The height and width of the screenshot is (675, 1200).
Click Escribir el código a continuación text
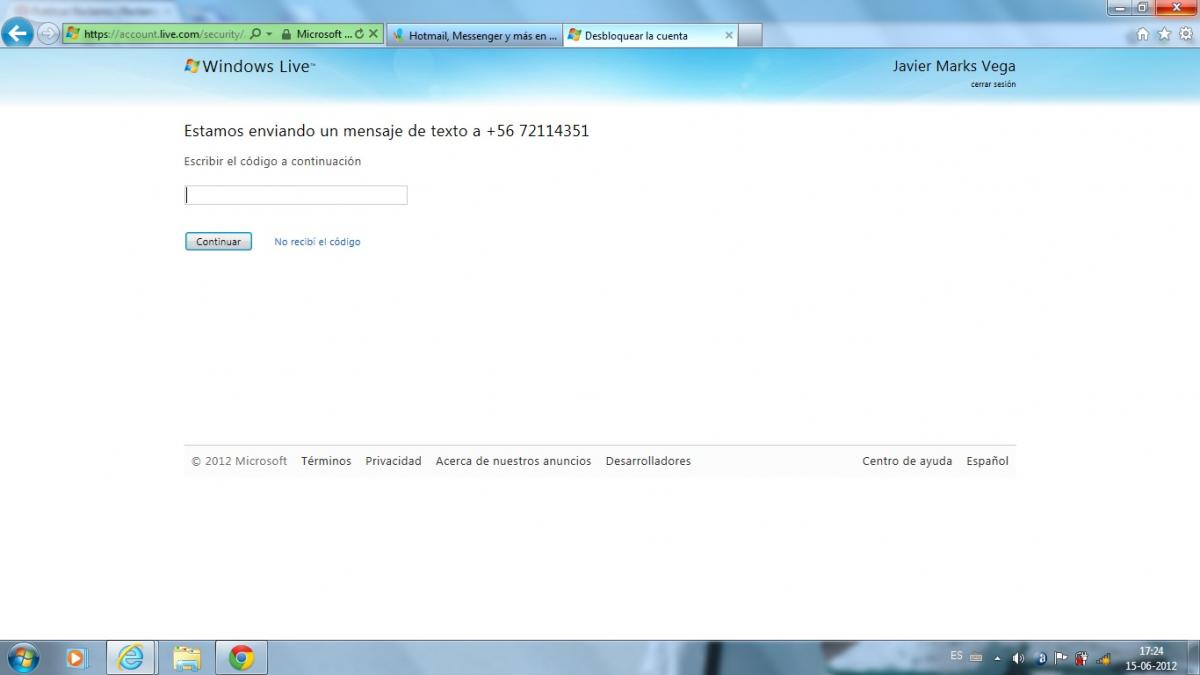pyautogui.click(x=272, y=161)
